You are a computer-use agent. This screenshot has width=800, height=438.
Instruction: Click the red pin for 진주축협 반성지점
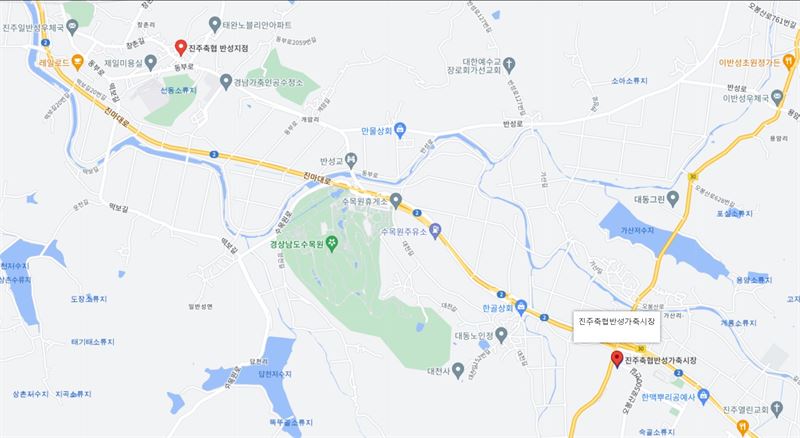tap(180, 47)
